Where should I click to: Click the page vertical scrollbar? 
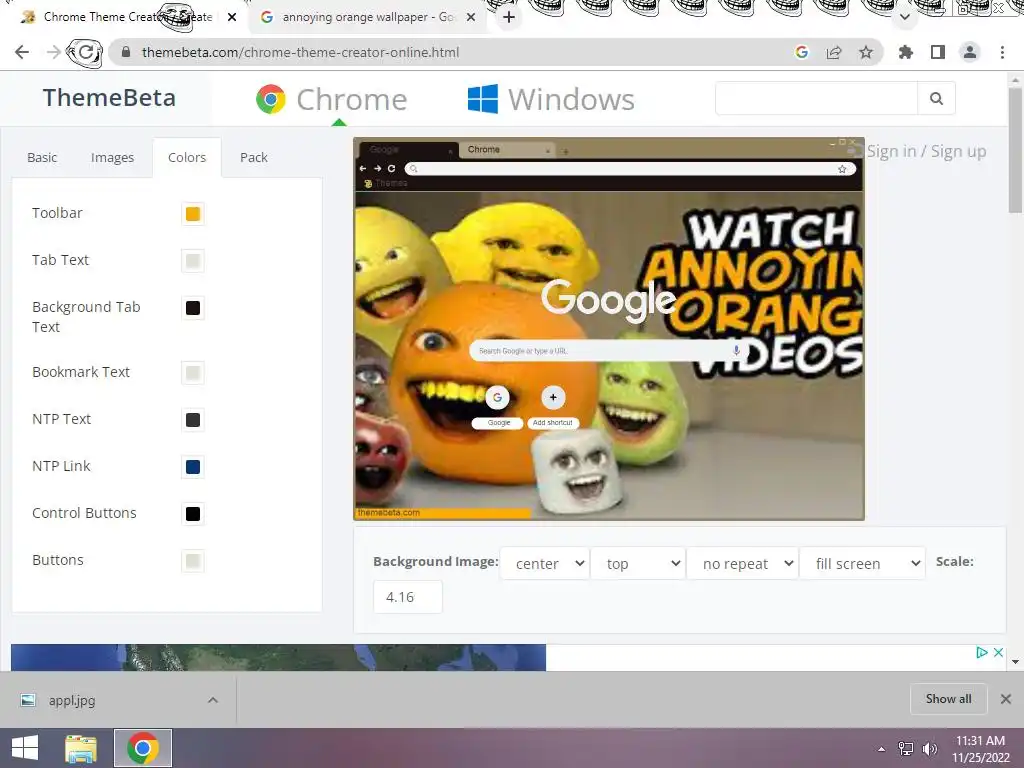(x=1015, y=150)
